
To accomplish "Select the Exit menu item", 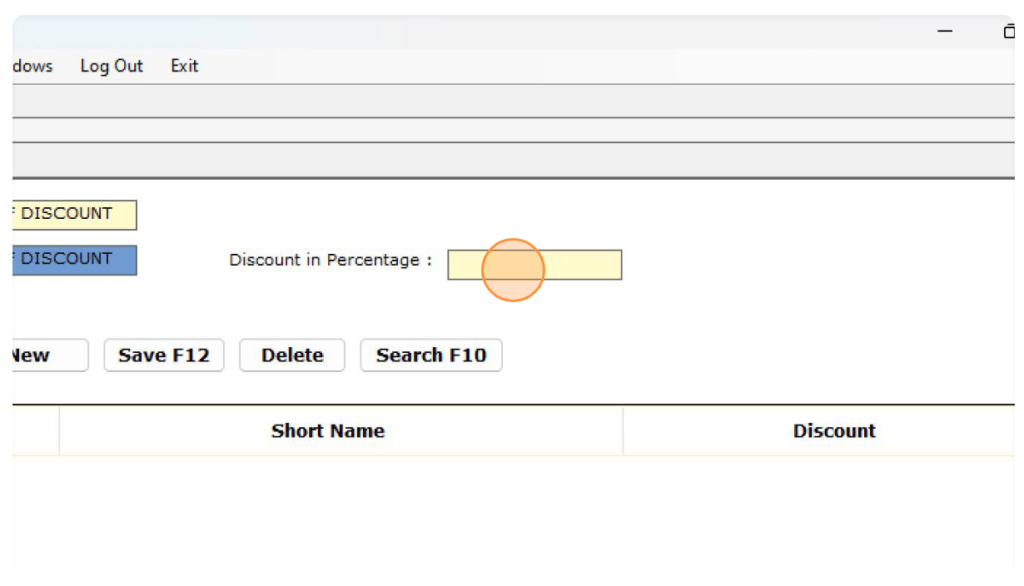I will (184, 66).
